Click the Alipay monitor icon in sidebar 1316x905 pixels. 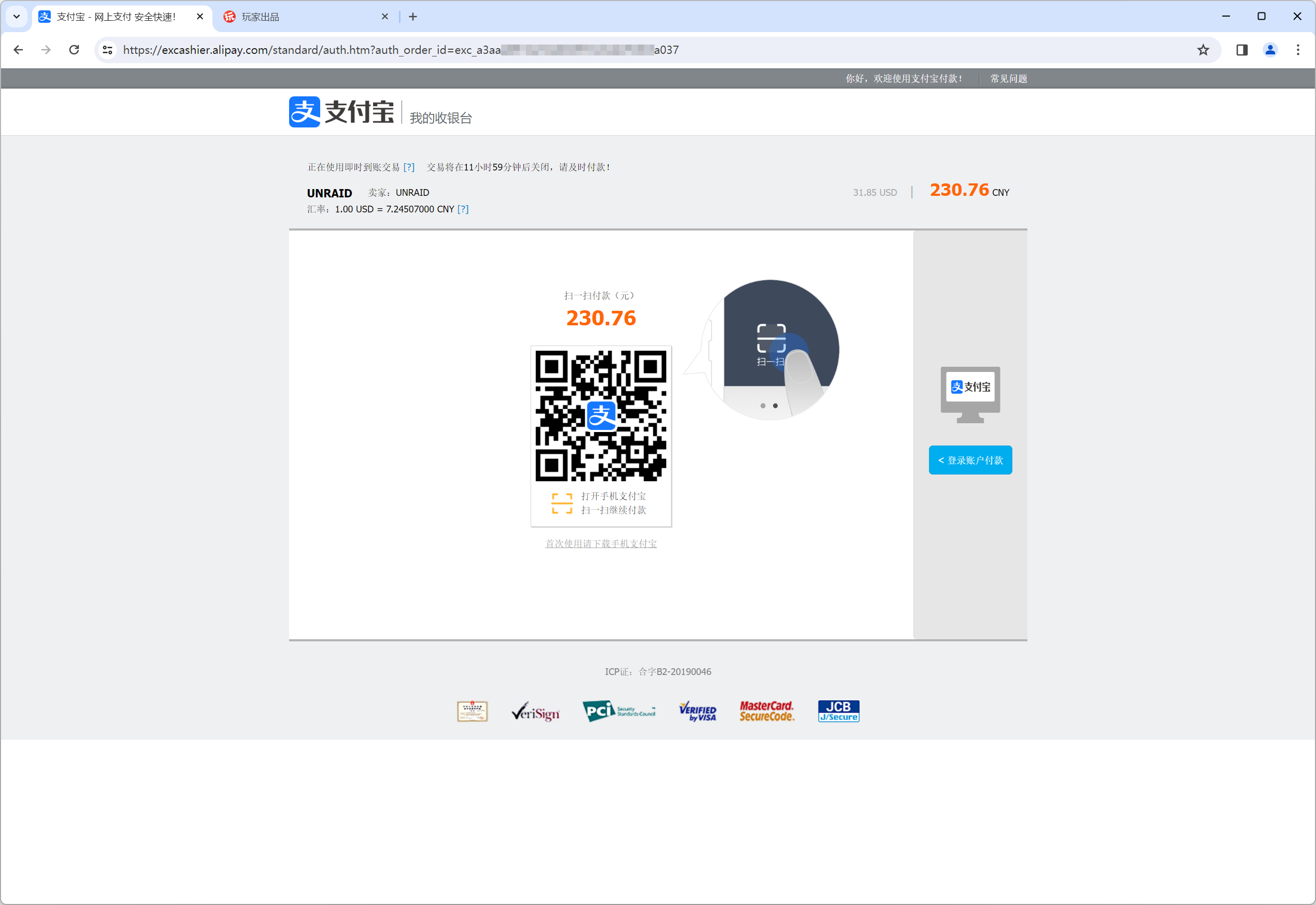tap(970, 395)
